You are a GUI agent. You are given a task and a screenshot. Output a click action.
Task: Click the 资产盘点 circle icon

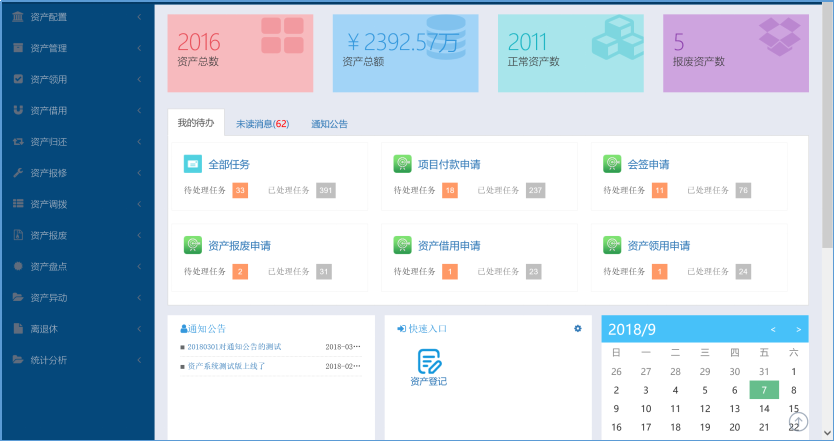(x=18, y=266)
